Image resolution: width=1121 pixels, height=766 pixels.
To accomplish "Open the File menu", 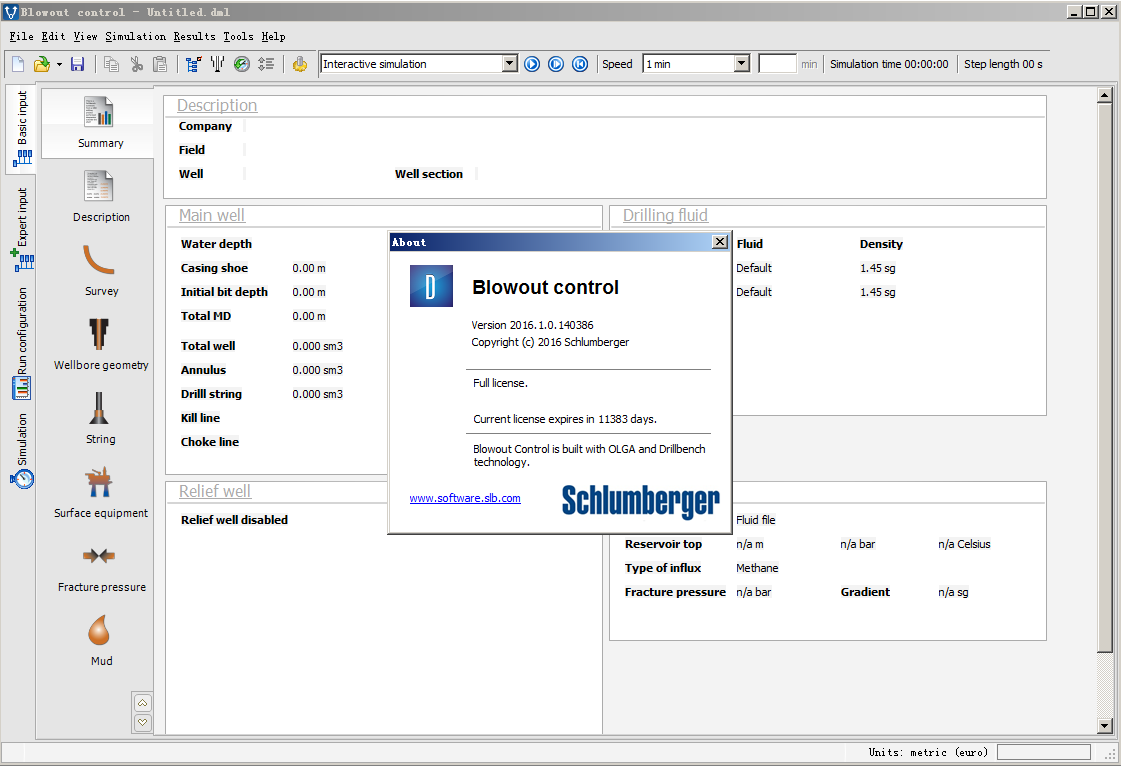I will [x=21, y=36].
